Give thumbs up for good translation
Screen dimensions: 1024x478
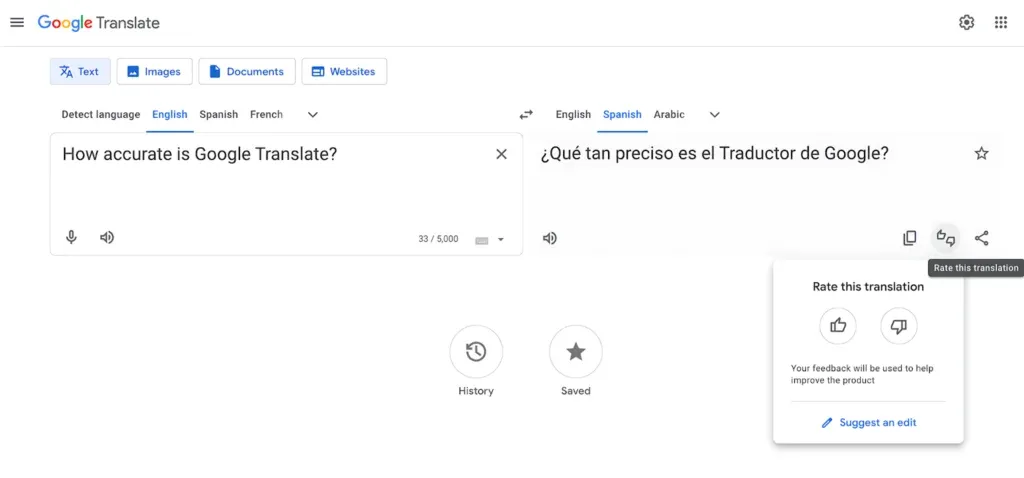click(838, 325)
